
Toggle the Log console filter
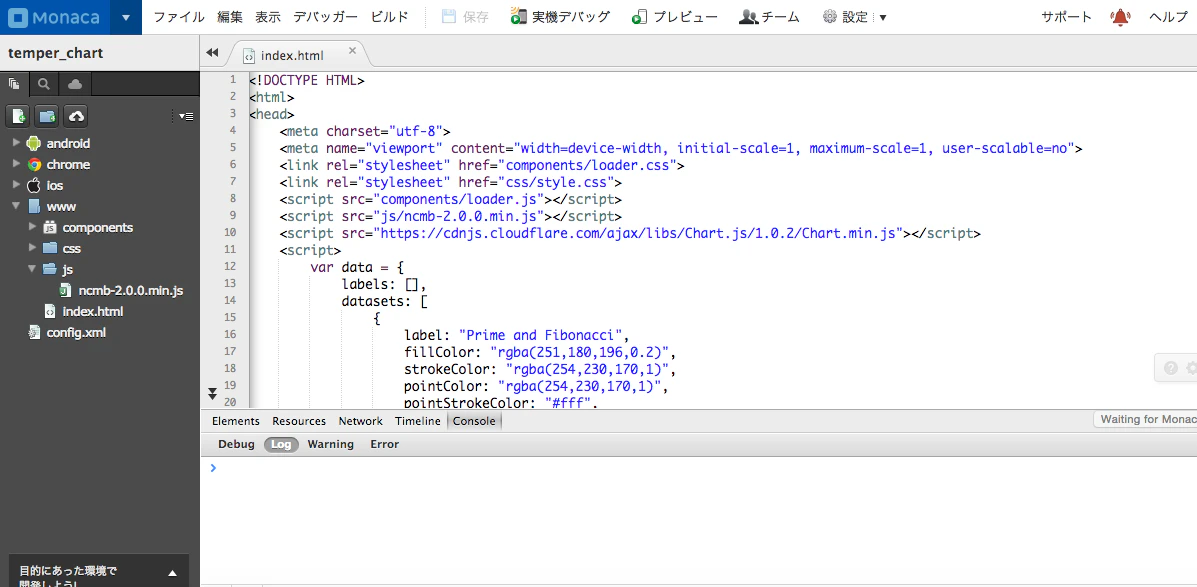point(281,444)
